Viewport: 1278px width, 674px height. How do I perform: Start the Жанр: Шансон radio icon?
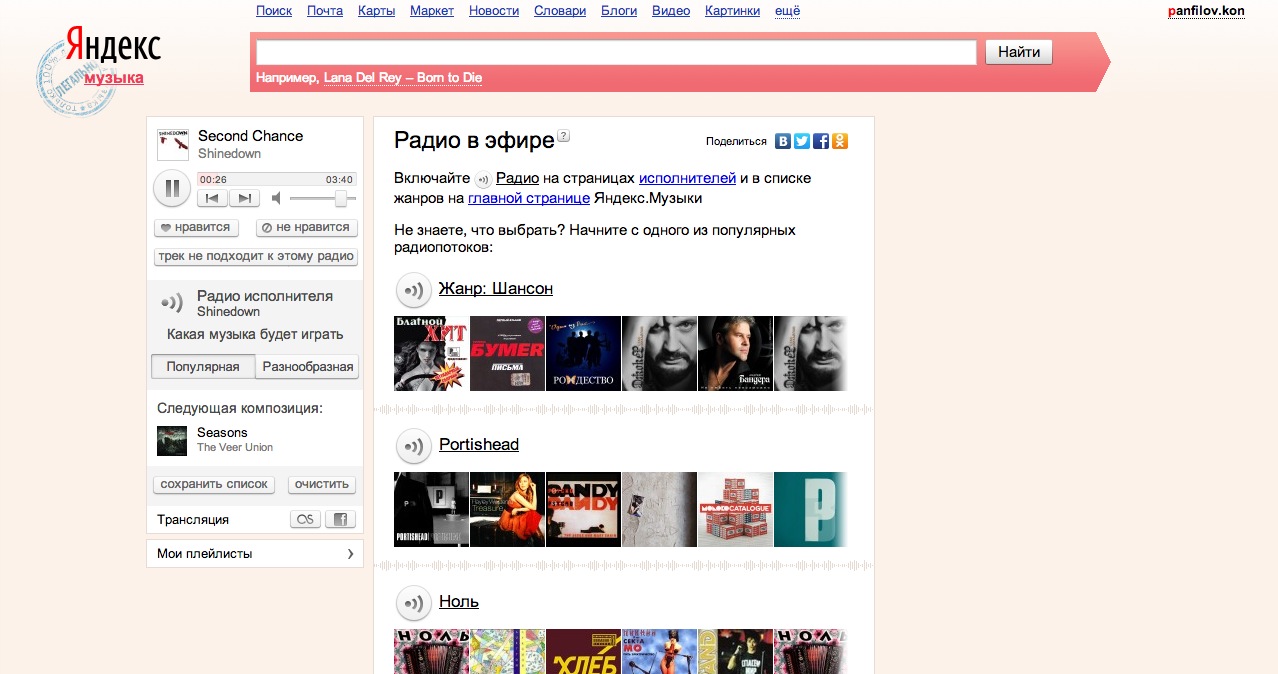point(413,290)
